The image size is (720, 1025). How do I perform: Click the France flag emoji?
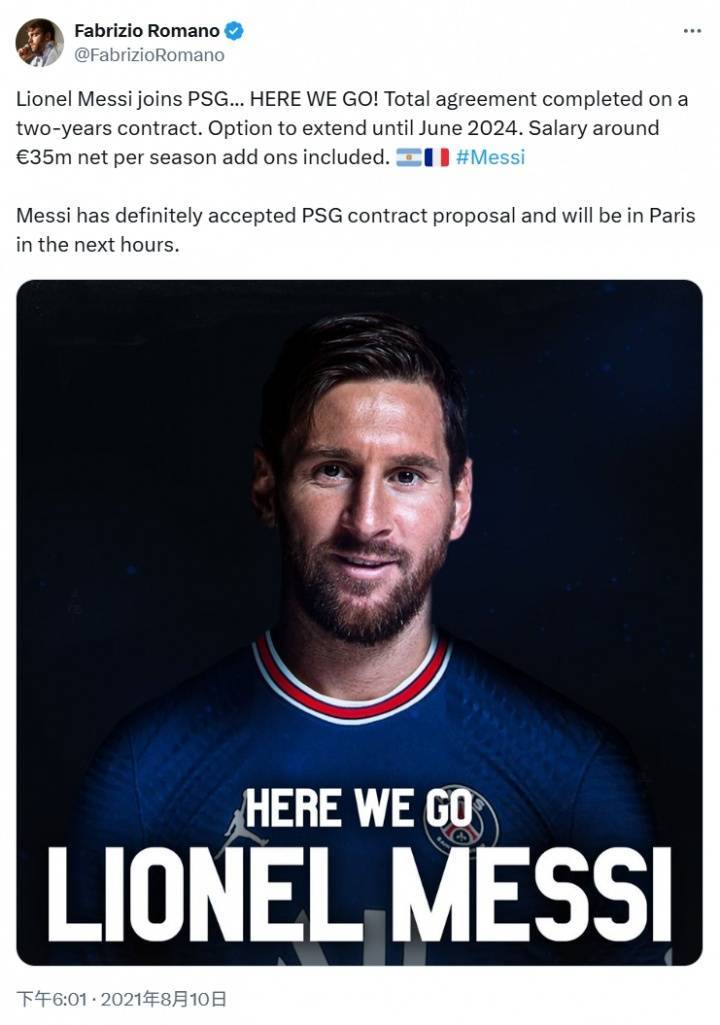tap(436, 157)
